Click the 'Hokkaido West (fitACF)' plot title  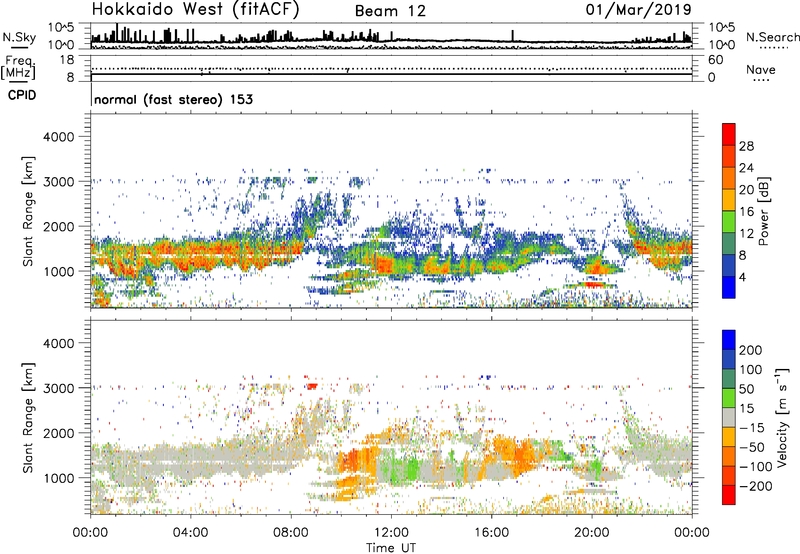pos(195,9)
